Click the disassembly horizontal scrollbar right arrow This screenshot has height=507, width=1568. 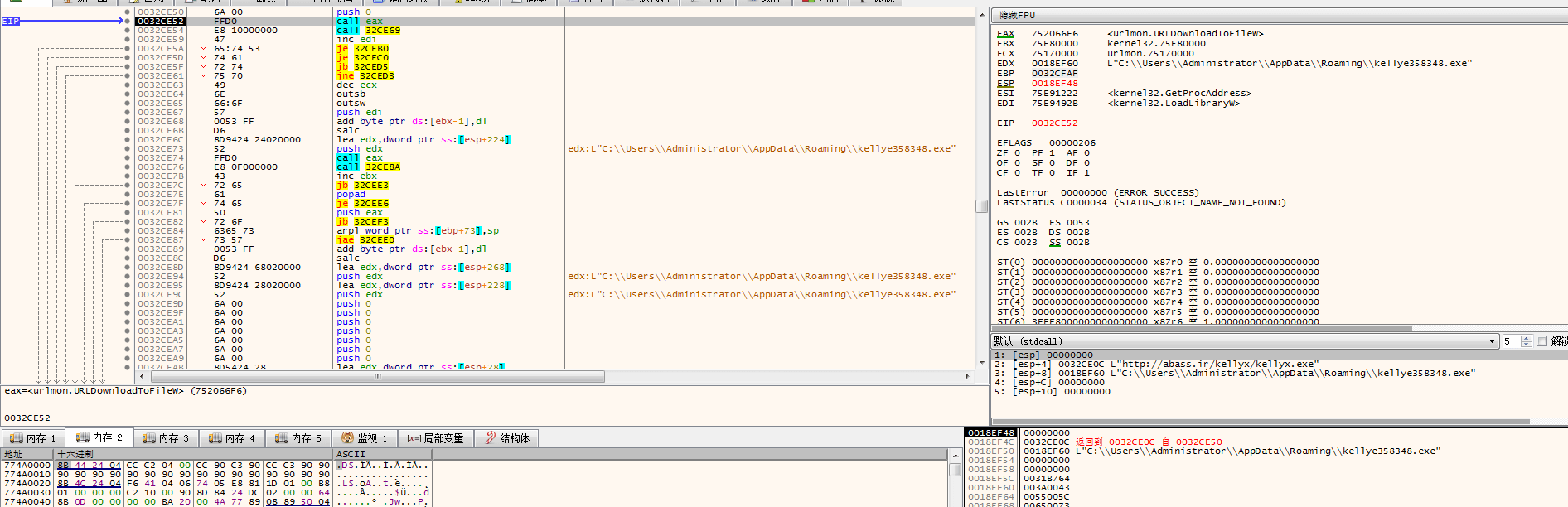(967, 376)
